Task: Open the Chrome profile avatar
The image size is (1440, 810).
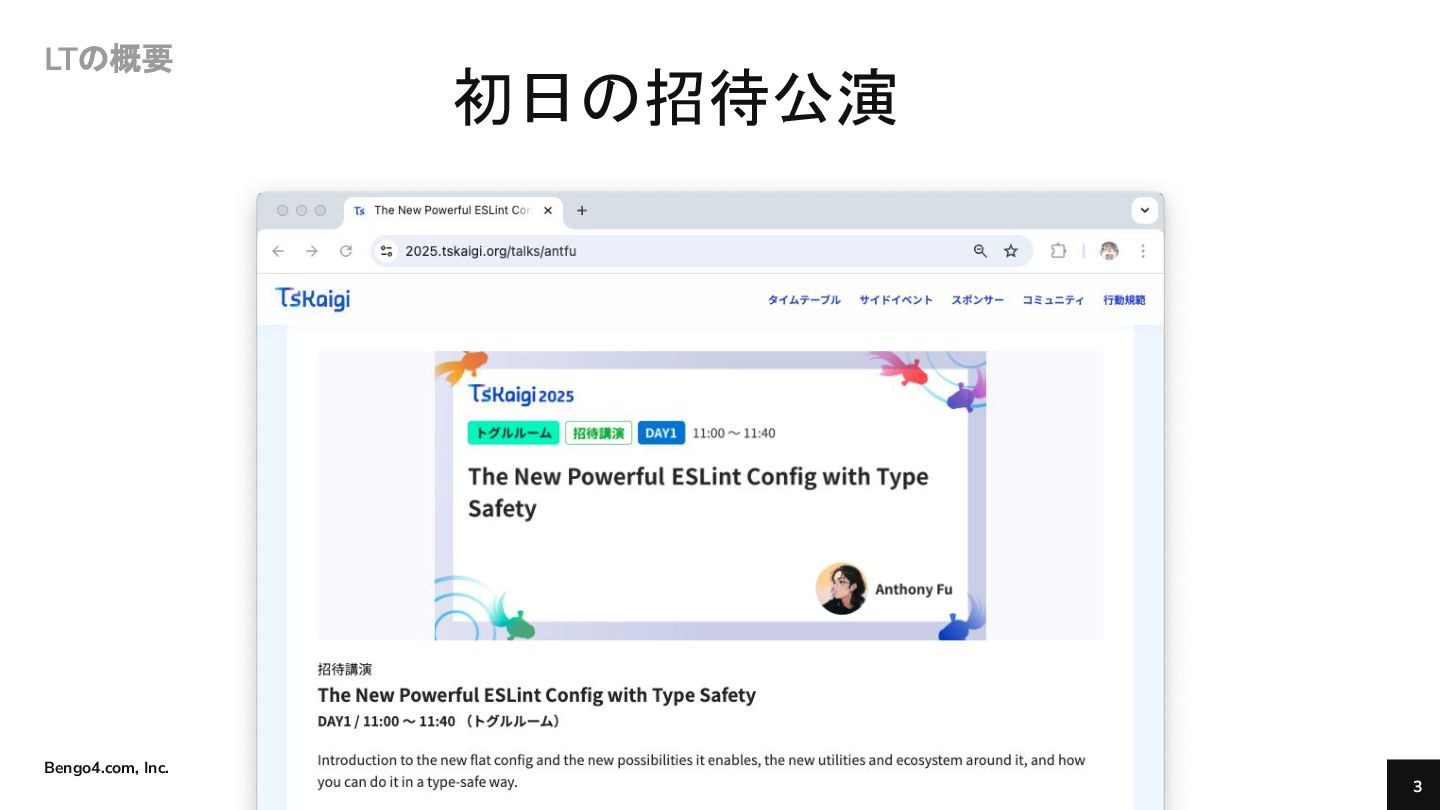Action: point(1109,251)
